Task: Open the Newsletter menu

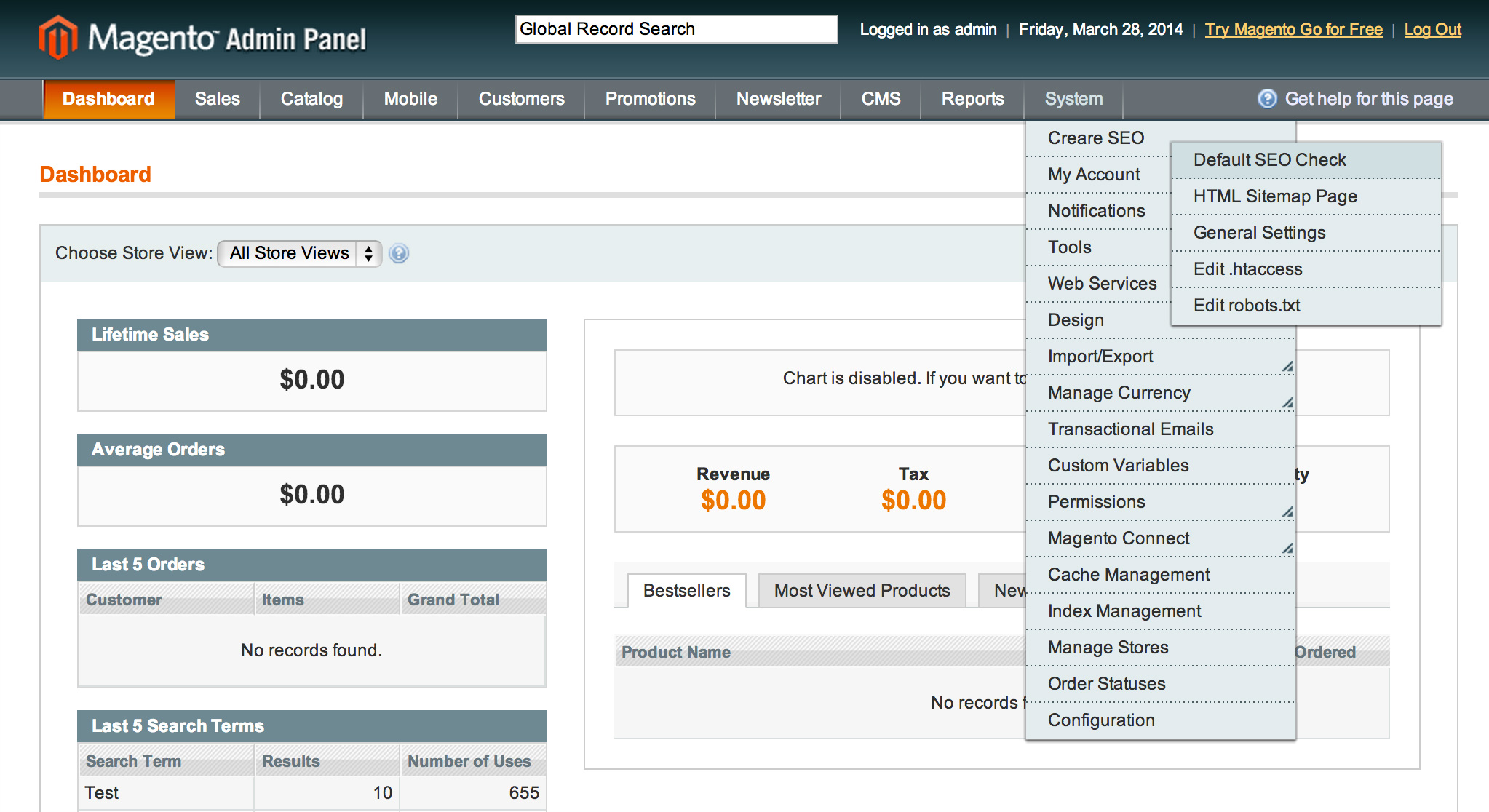Action: (x=778, y=99)
